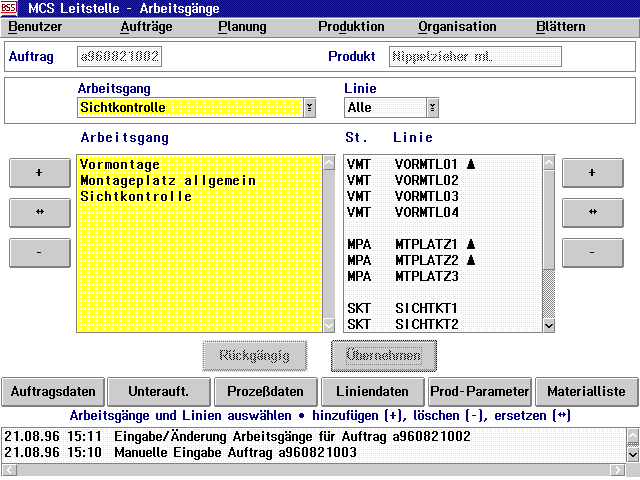Open the Prozeßdaten section
The width and height of the screenshot is (640, 480).
click(x=266, y=390)
